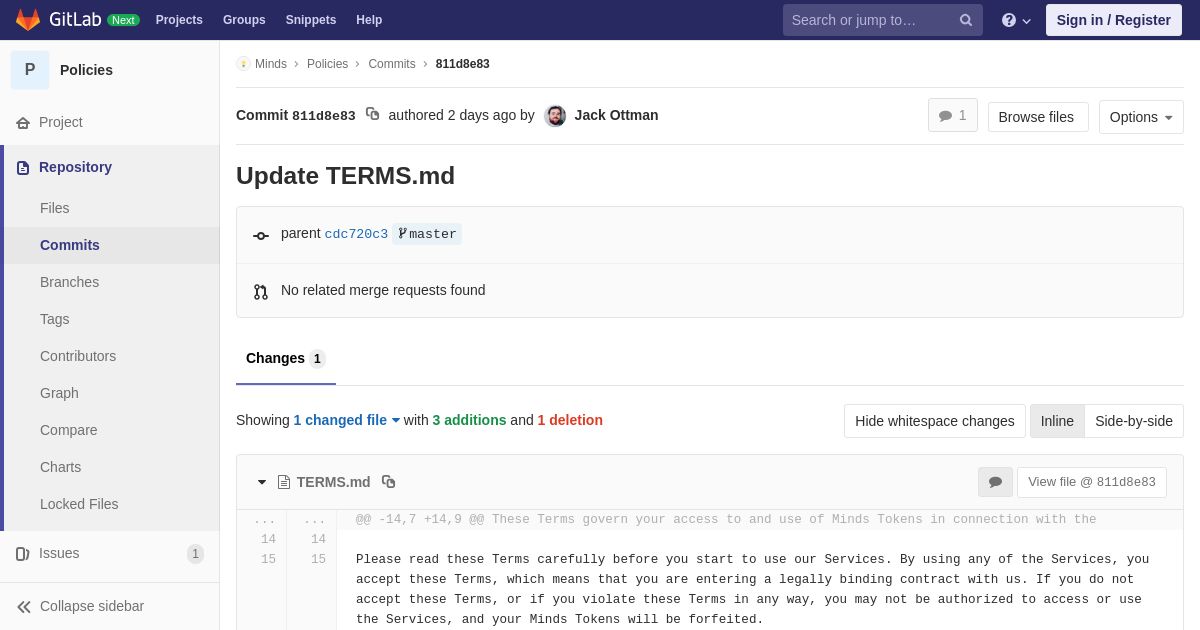Open Commits in Repository sidebar
Viewport: 1200px width, 630px height.
[x=70, y=245]
